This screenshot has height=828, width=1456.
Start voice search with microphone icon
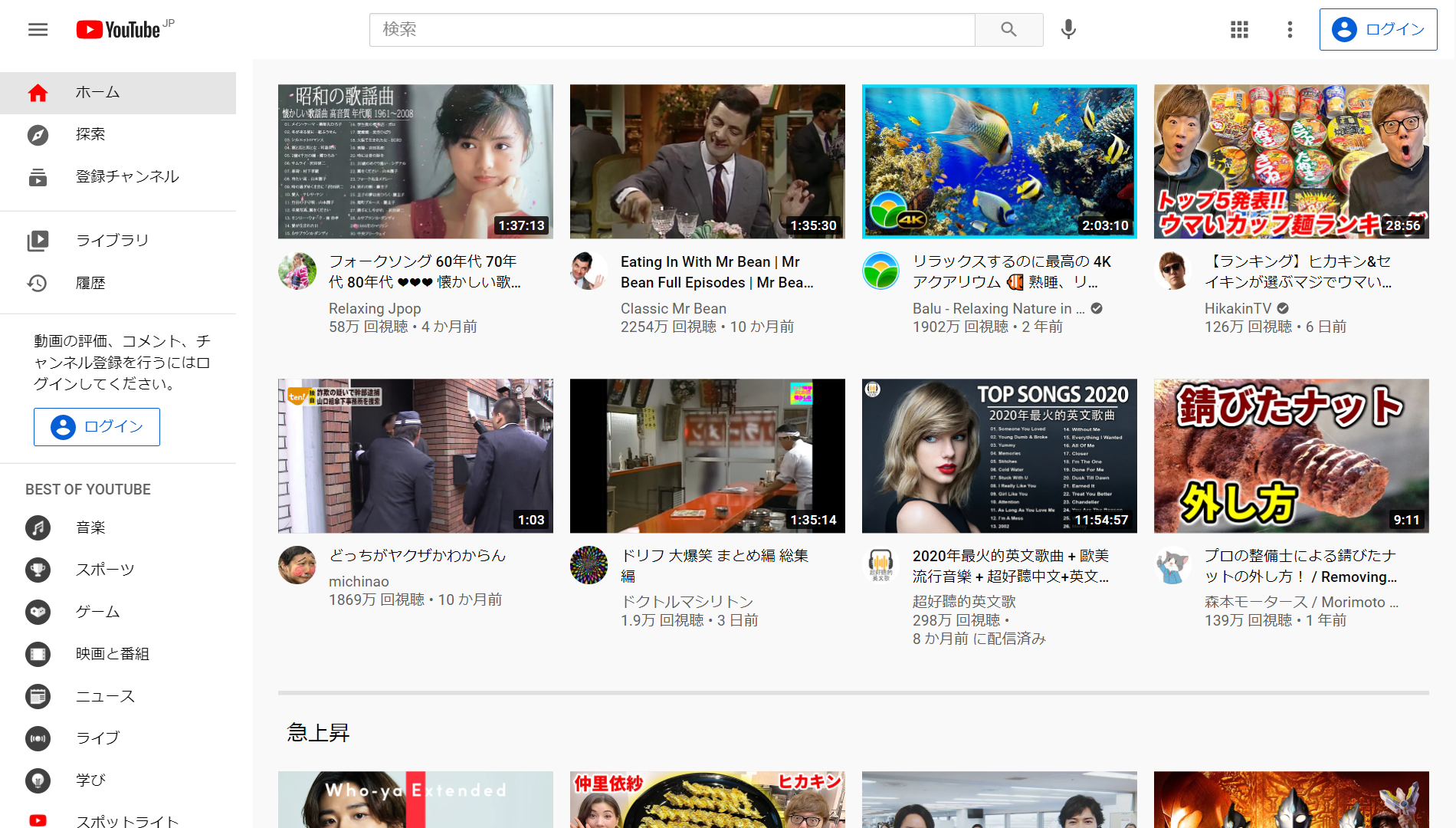click(1068, 29)
